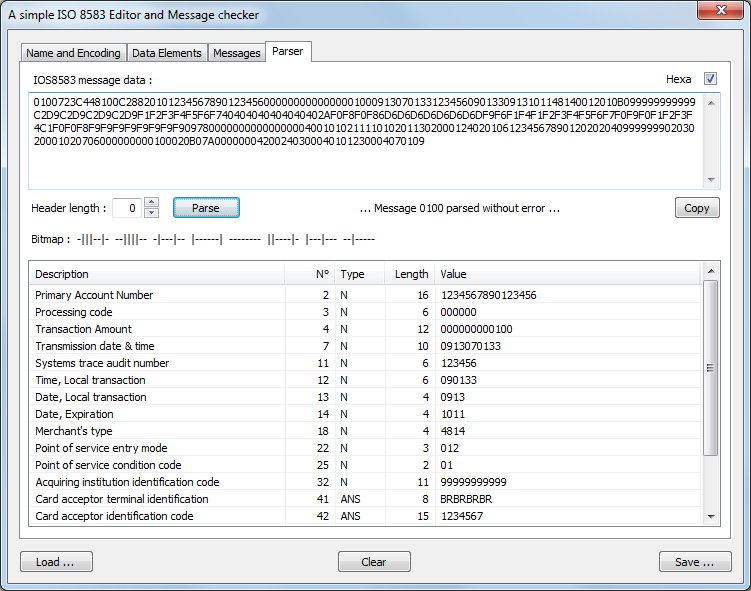Select the Systems trace audit number row
This screenshot has width=751, height=591.
(x=366, y=363)
